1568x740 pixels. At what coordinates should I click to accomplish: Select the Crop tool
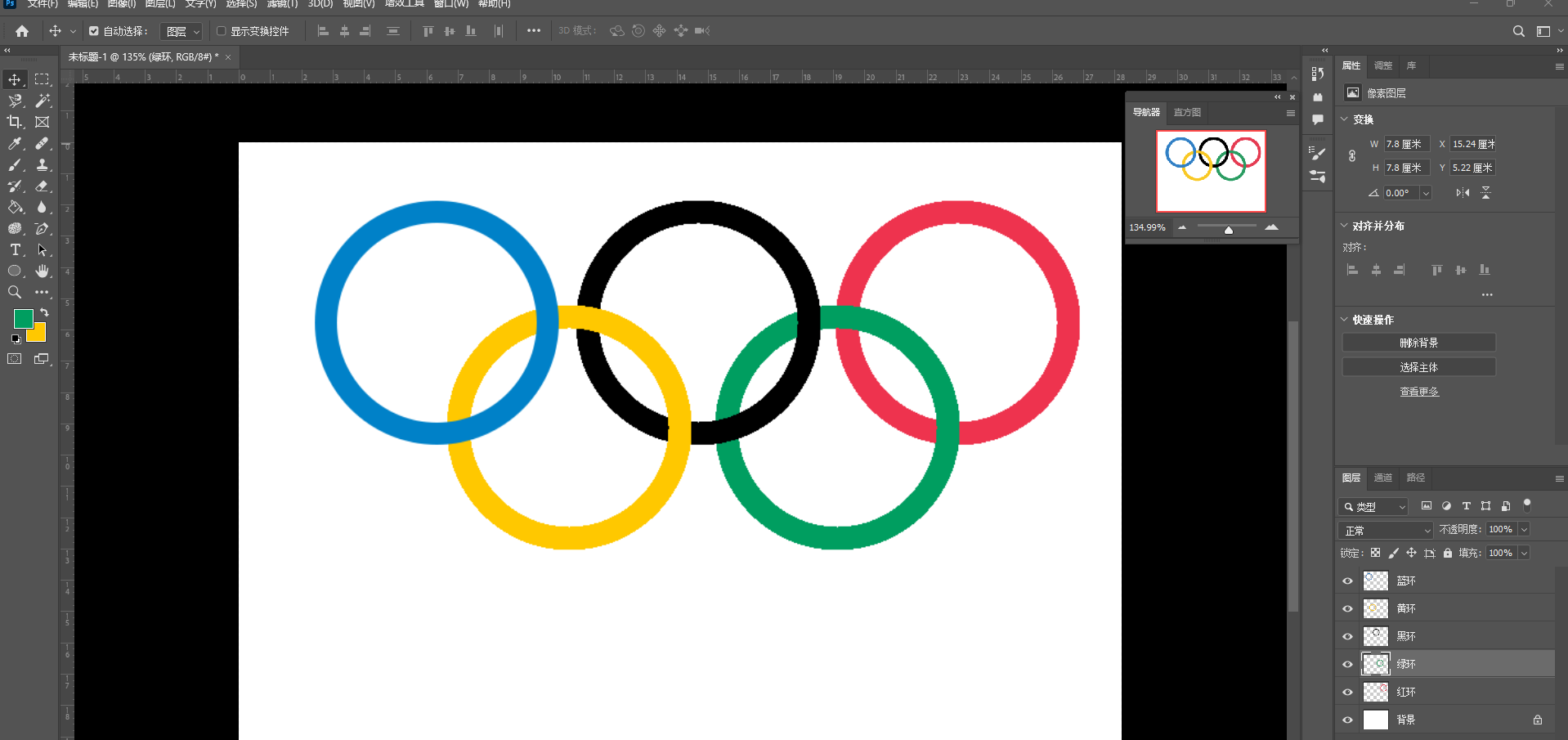(x=15, y=122)
